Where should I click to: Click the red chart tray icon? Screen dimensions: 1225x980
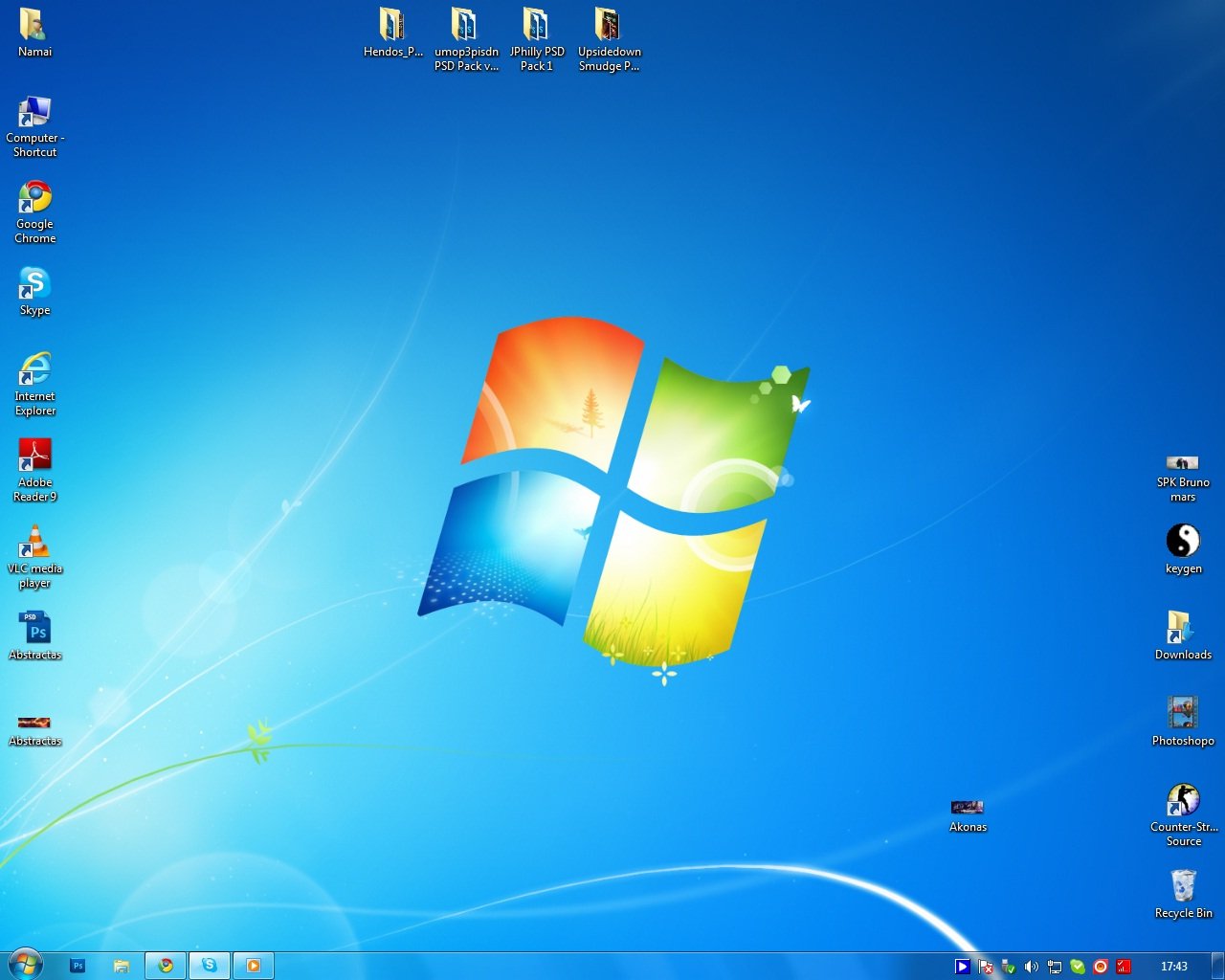1124,967
